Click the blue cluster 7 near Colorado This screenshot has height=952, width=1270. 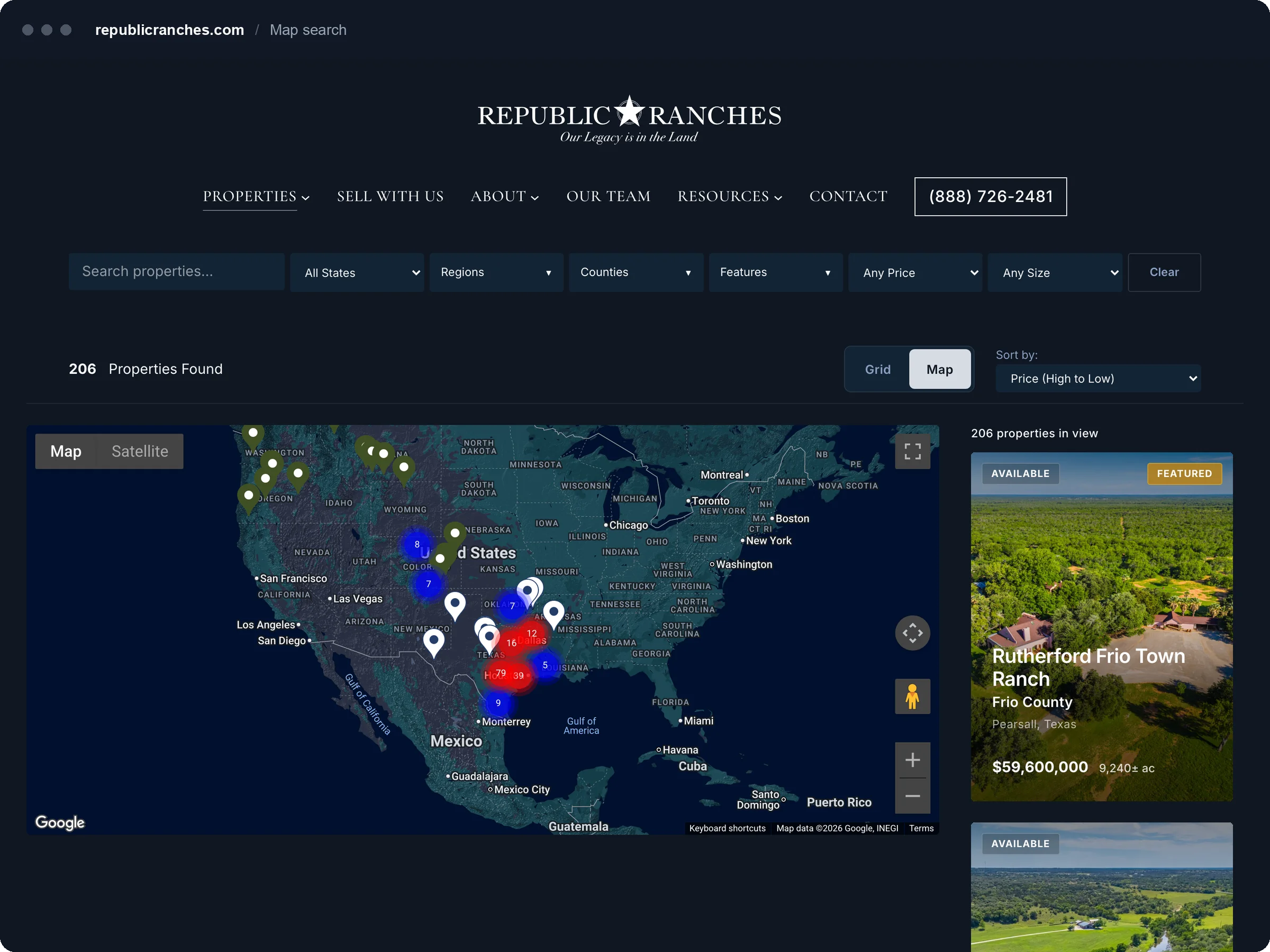[x=428, y=583]
